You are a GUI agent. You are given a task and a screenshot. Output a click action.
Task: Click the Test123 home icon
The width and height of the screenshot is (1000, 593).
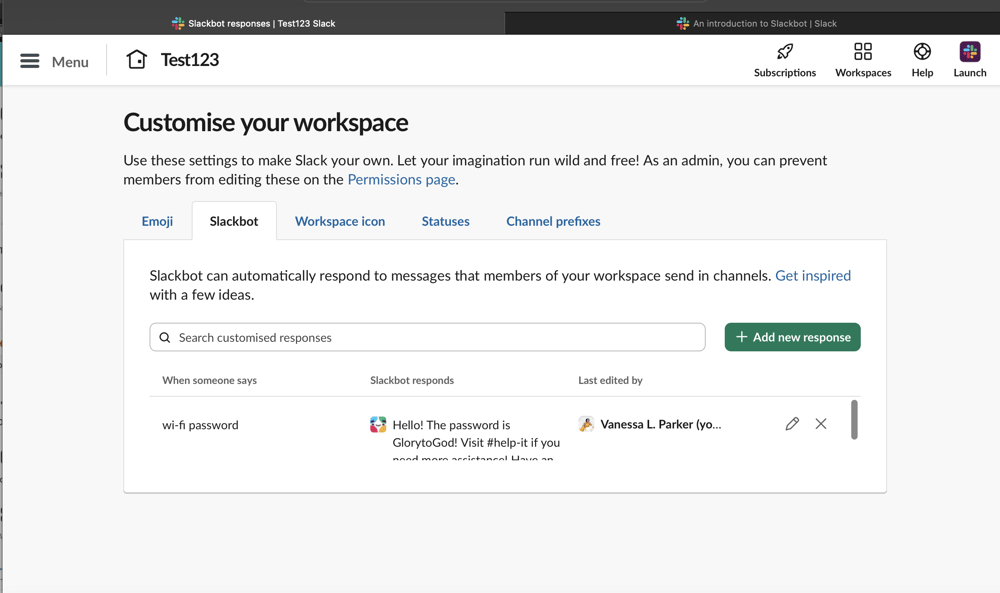[x=136, y=59]
